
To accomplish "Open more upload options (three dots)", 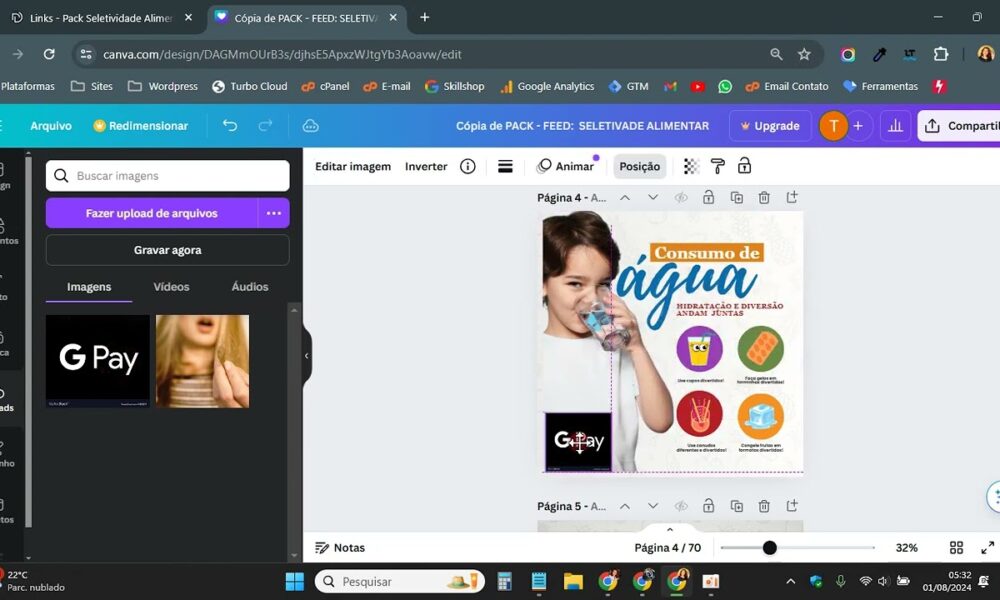I will click(274, 213).
